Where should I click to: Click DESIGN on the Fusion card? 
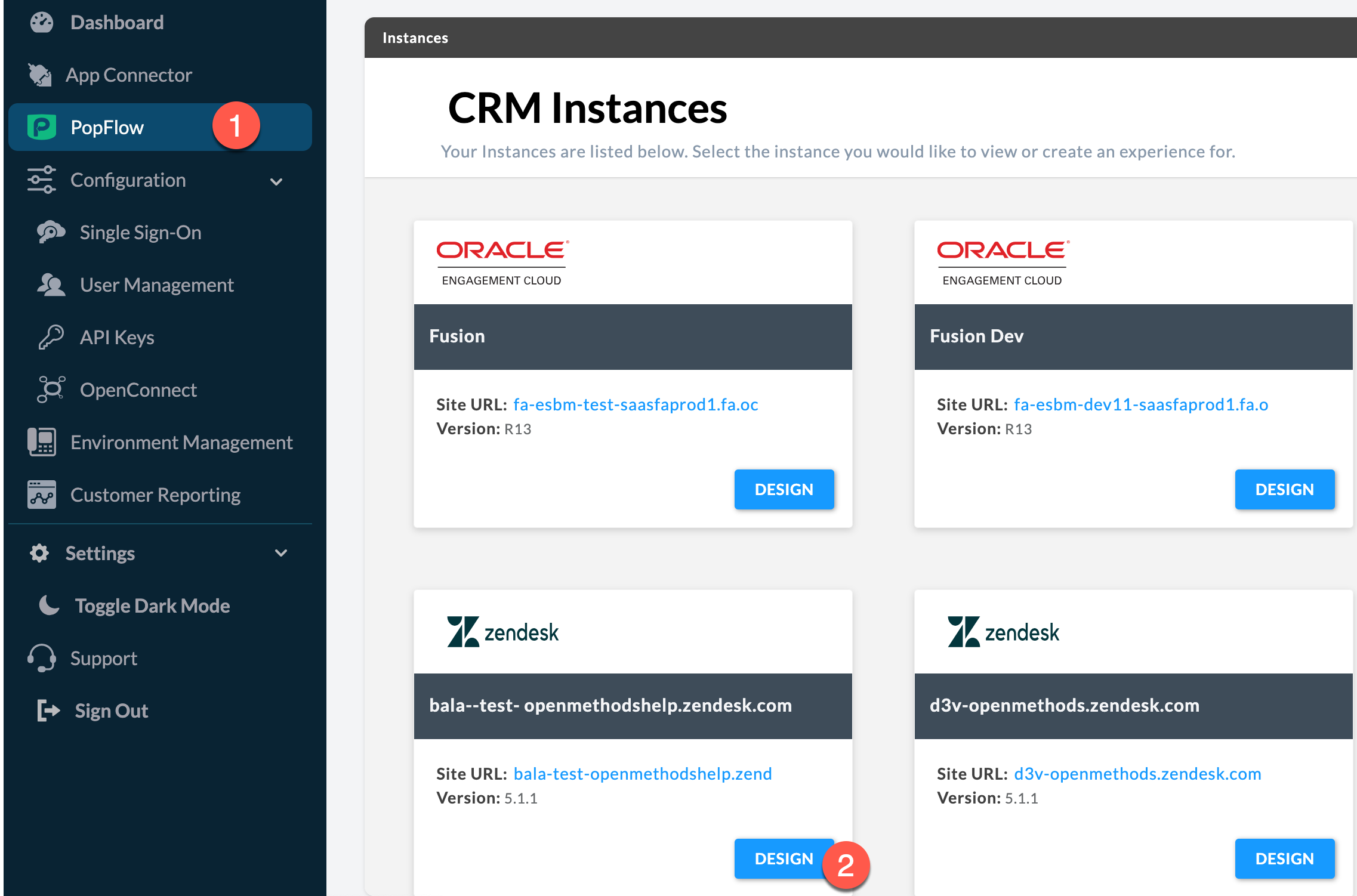(784, 489)
